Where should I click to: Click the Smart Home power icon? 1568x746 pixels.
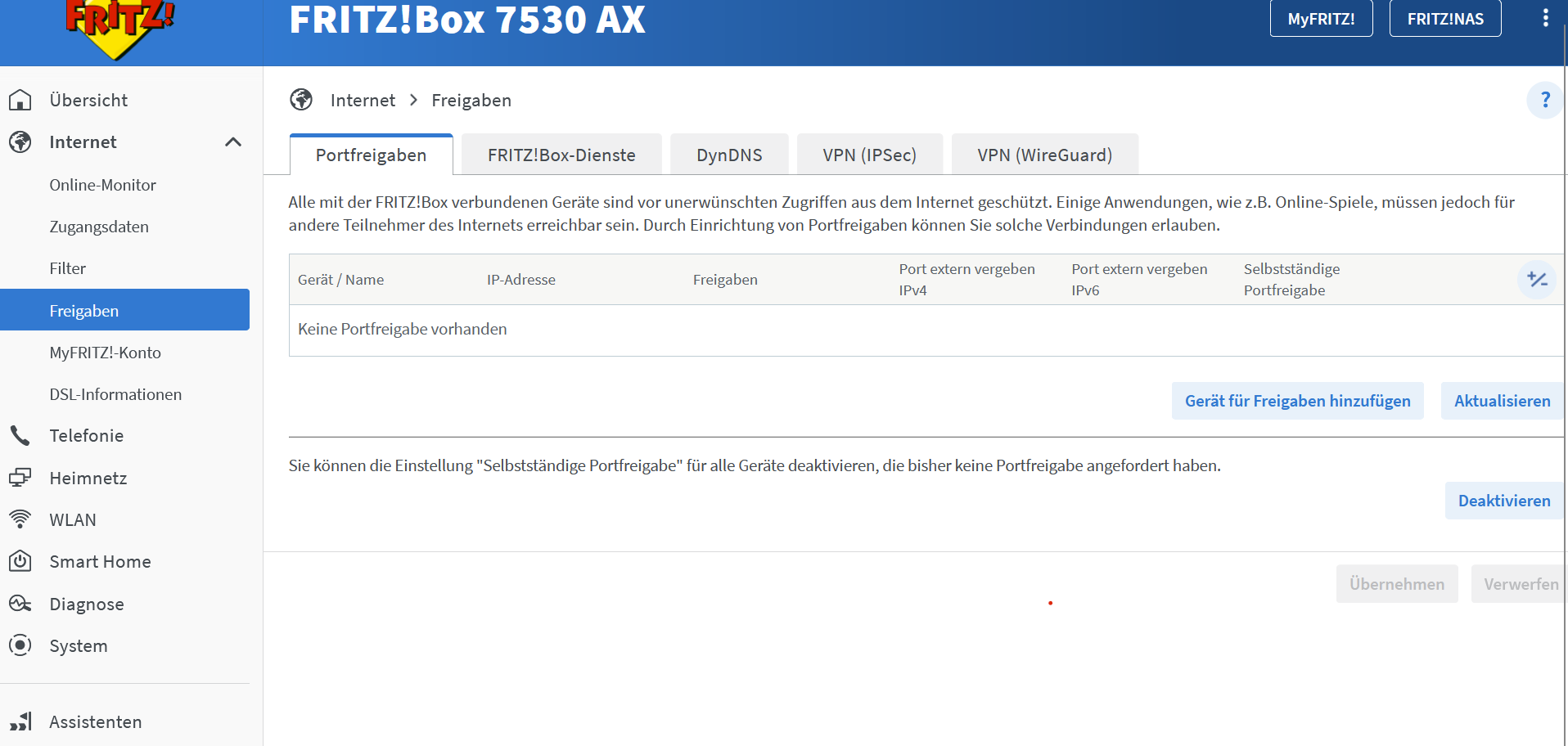tap(20, 561)
